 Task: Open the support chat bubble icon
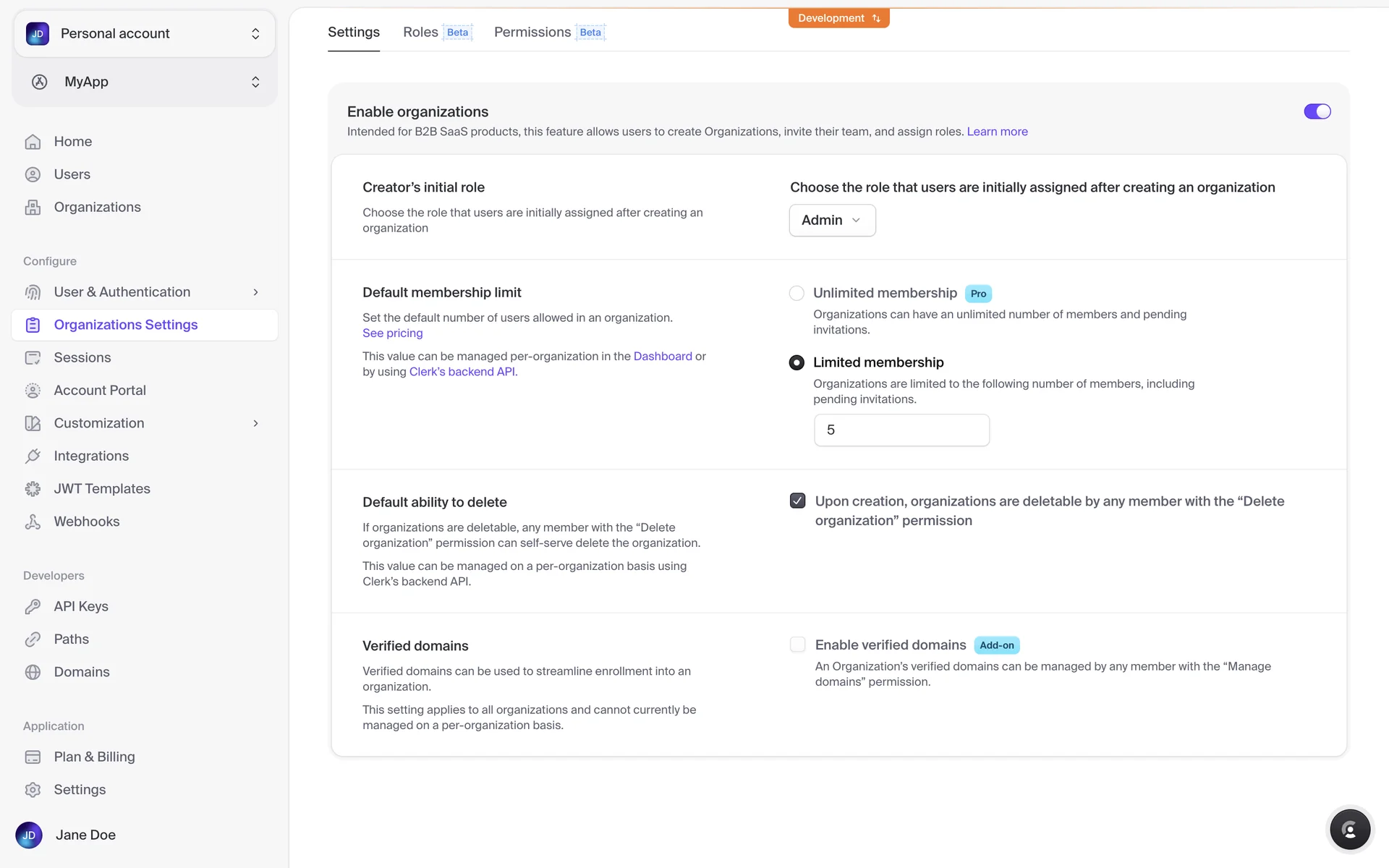tap(1349, 830)
